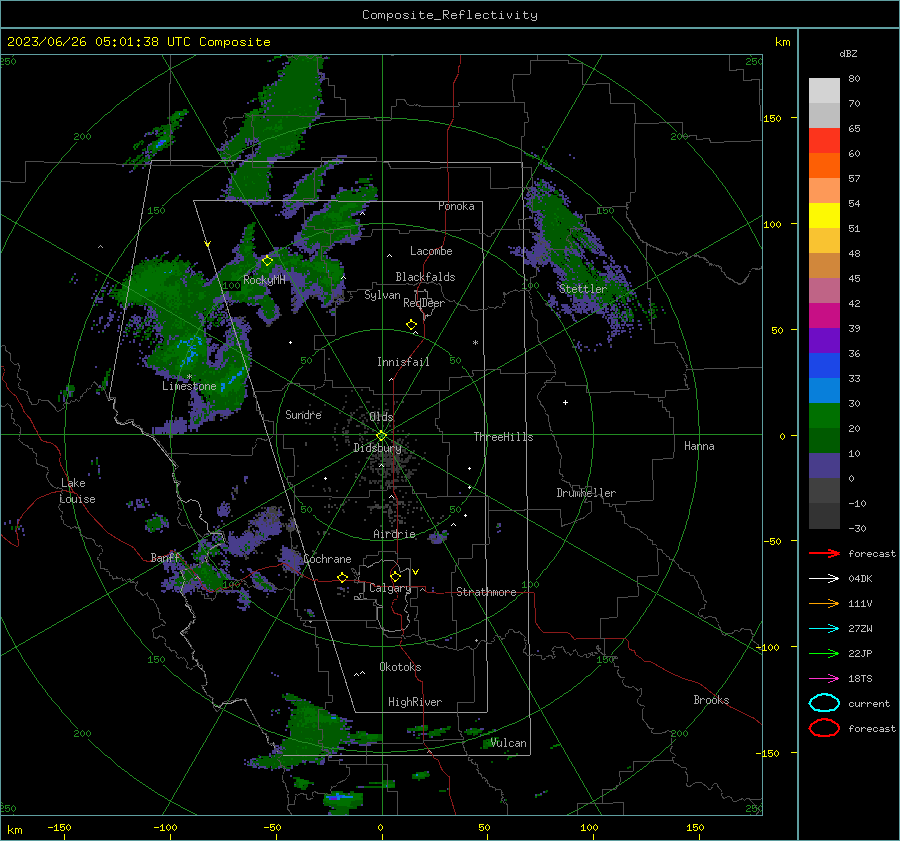Click the Stettler label on the map
The width and height of the screenshot is (900, 841).
[583, 289]
